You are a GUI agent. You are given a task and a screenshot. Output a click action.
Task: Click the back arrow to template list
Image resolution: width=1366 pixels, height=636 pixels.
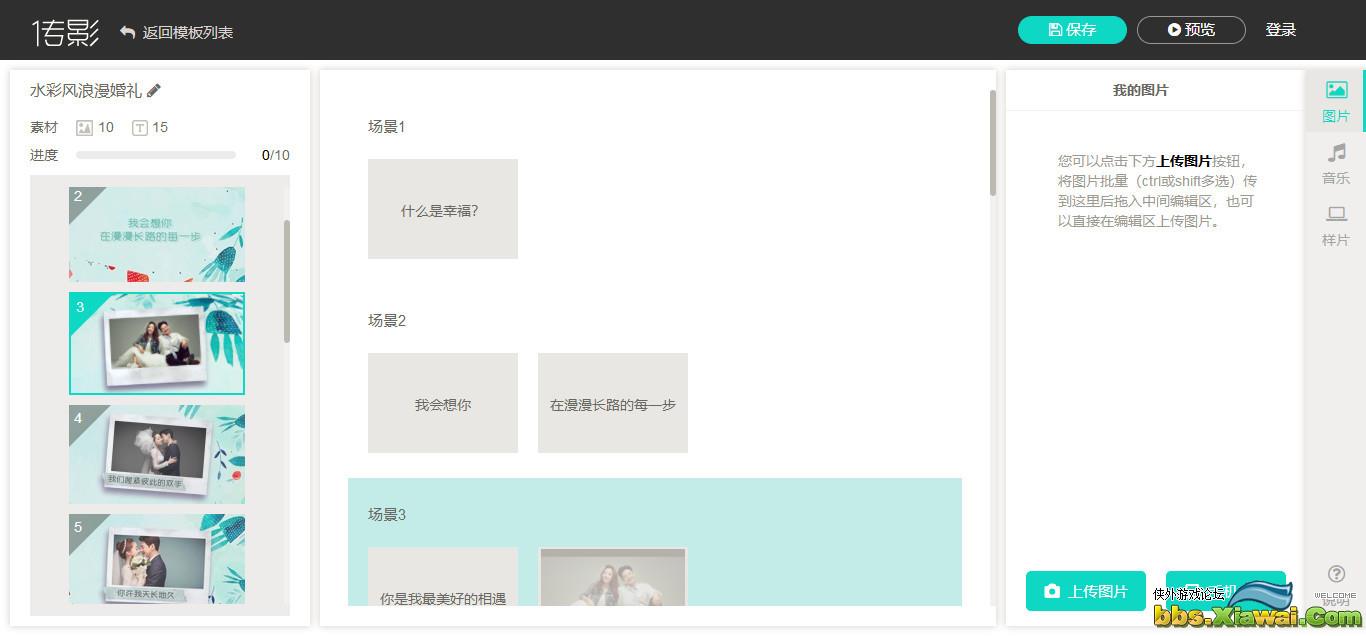tap(128, 32)
